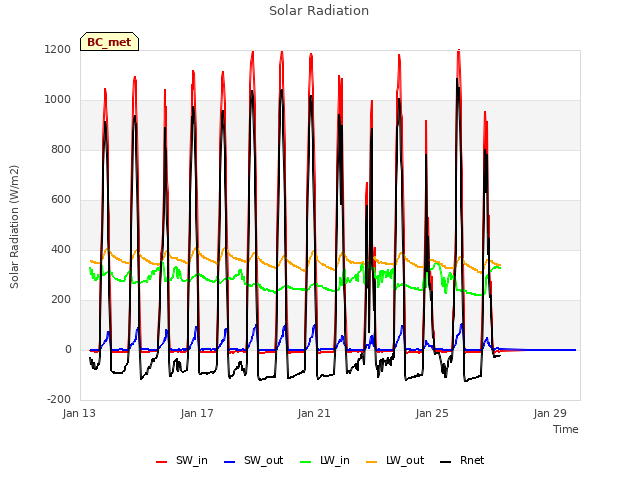The image size is (640, 480).
Task: Click the Time axis title
Action: coord(566,429)
